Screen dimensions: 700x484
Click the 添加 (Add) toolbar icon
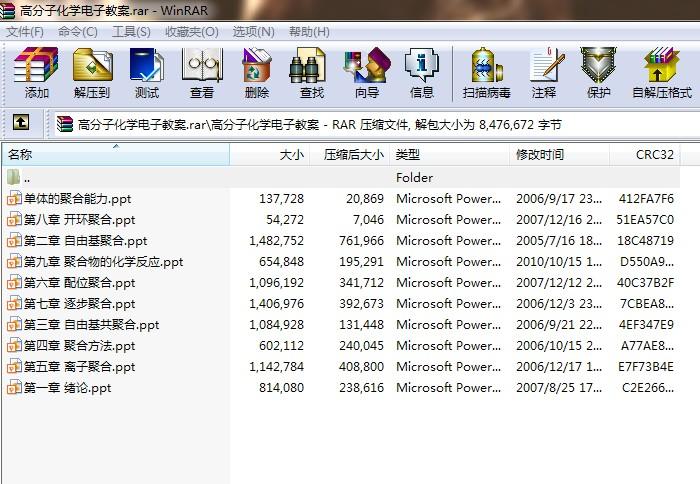36,65
